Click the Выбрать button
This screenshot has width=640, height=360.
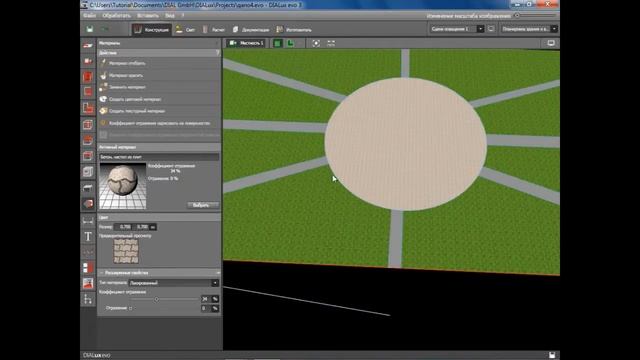pyautogui.click(x=203, y=205)
